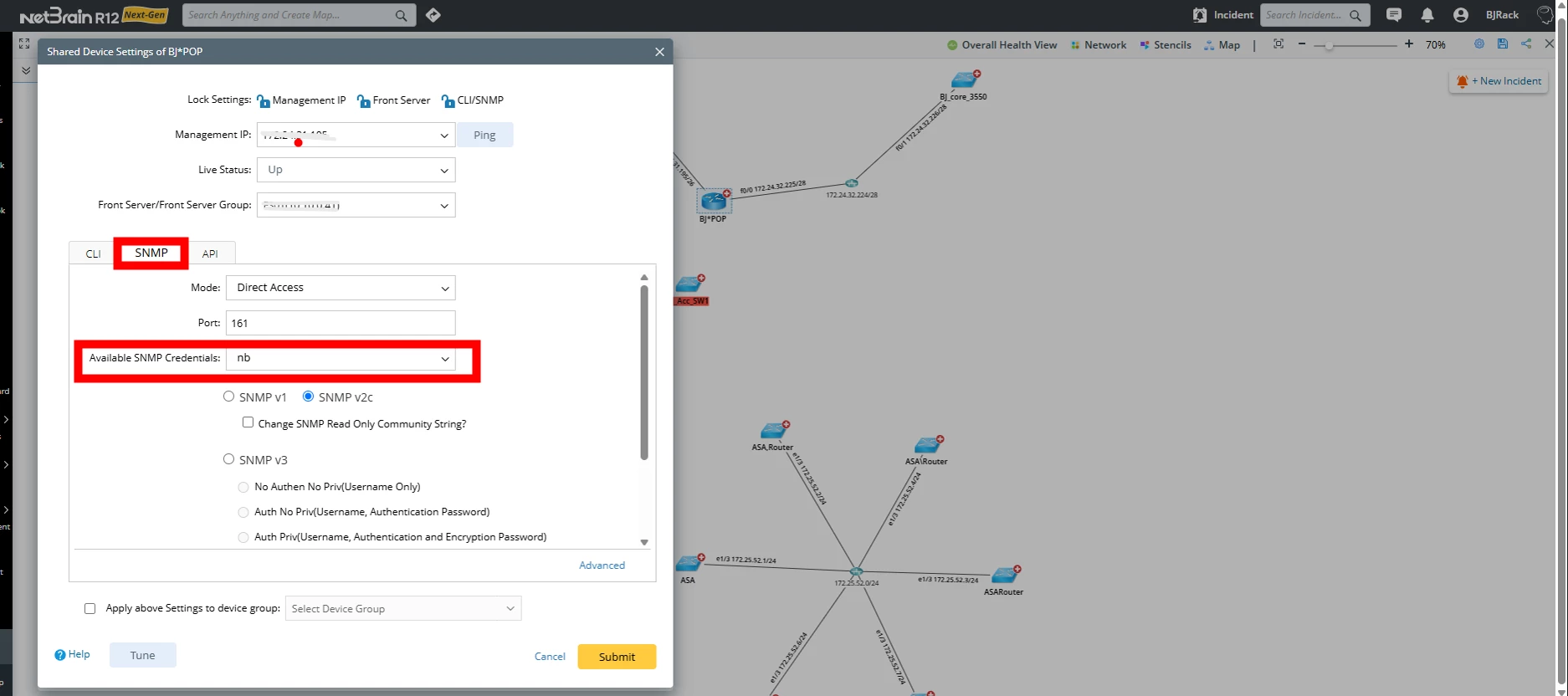Open the Mode Direct Access dropdown

[x=341, y=288]
